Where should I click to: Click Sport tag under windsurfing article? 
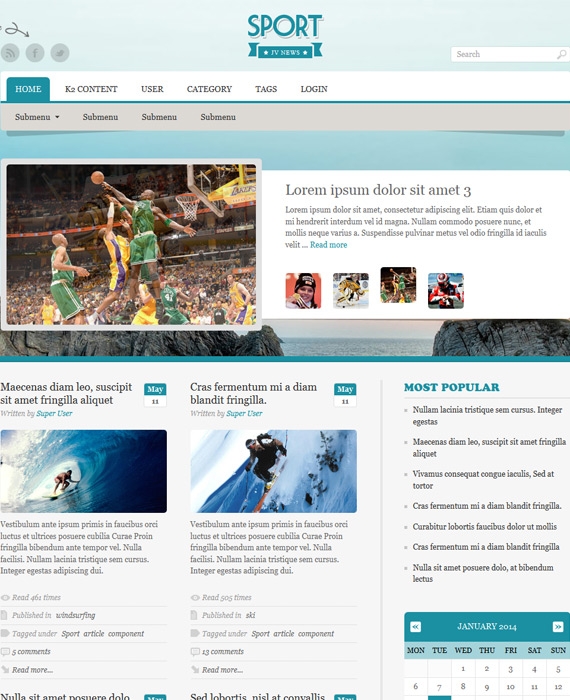pyautogui.click(x=71, y=633)
